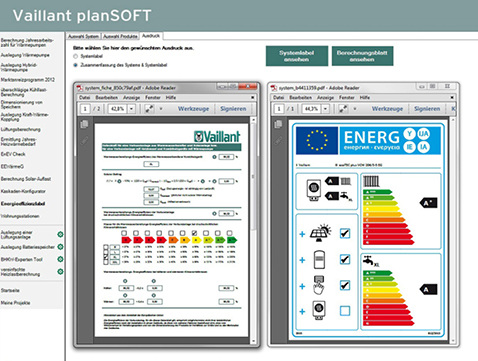478x361 pixels.
Task: Click the PDF icon in system_b4411359 window title bar
Action: click(274, 88)
